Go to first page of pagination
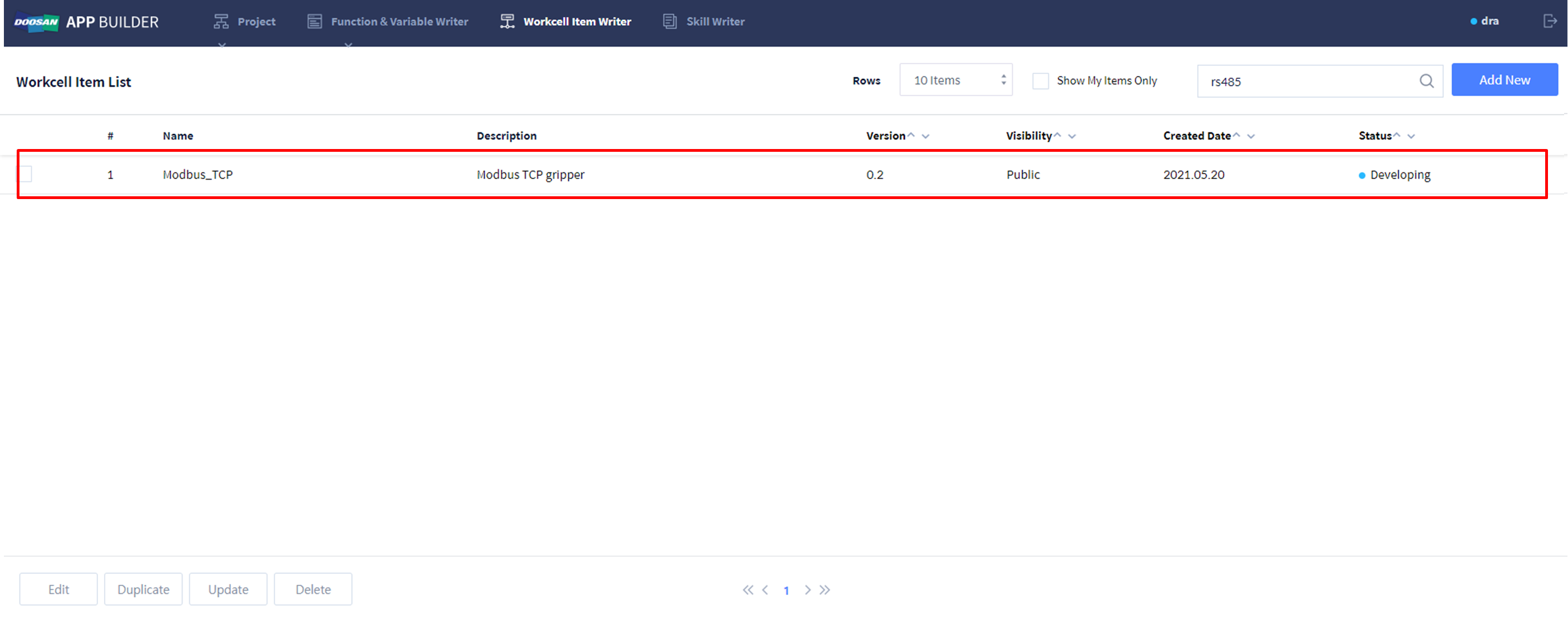The height and width of the screenshot is (625, 1568). (747, 590)
